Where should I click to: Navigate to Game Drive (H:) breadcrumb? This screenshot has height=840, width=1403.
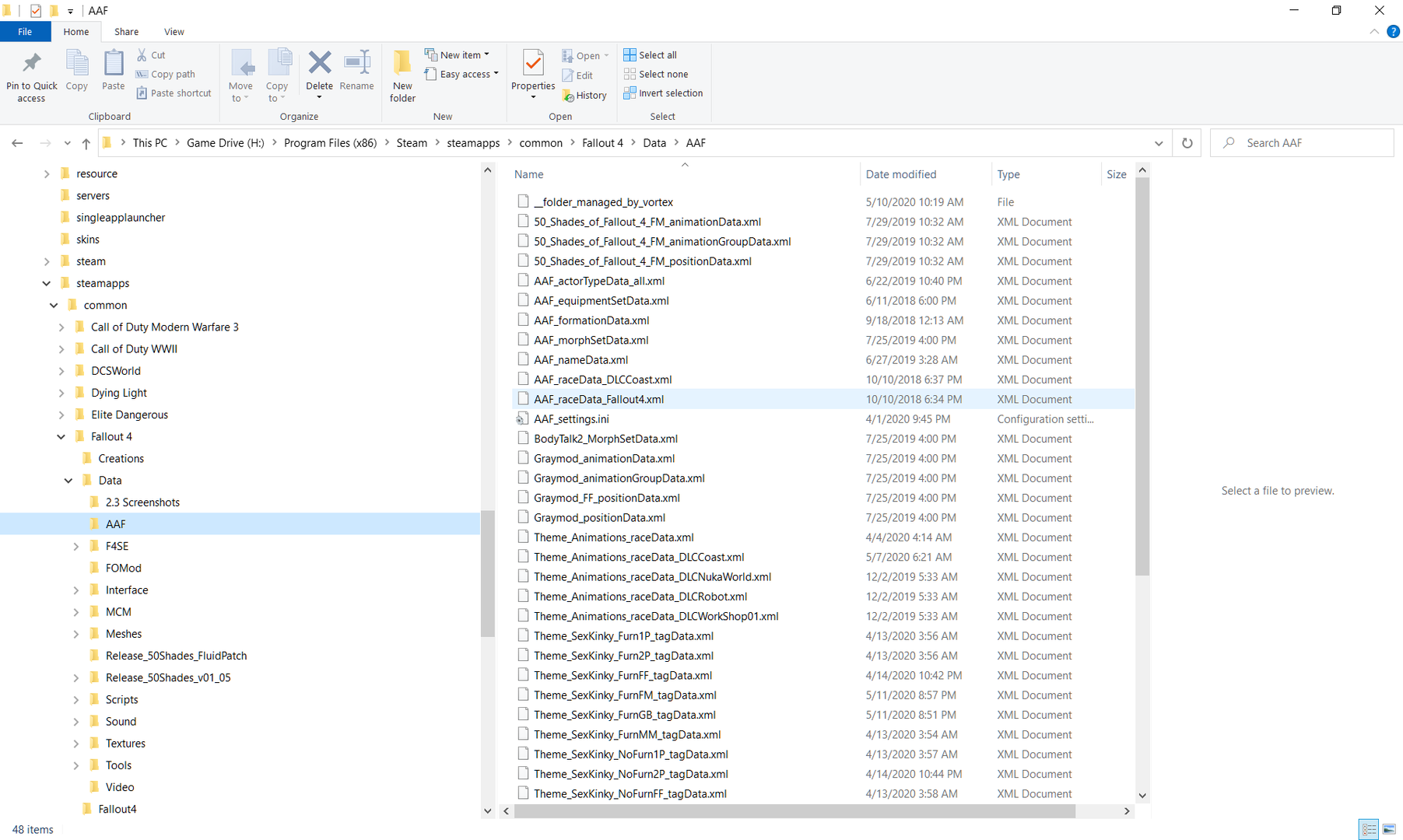226,143
